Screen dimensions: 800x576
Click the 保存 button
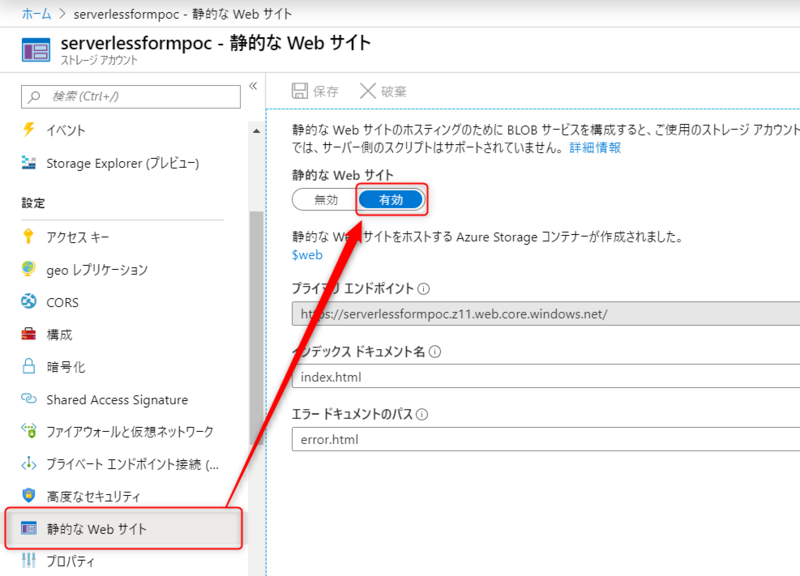(315, 91)
